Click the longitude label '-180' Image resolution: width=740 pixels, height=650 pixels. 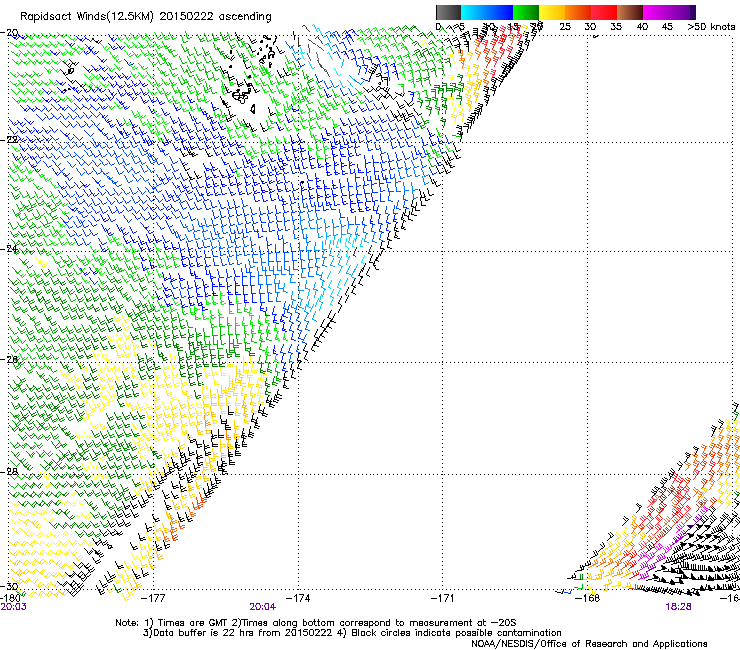pos(11,599)
